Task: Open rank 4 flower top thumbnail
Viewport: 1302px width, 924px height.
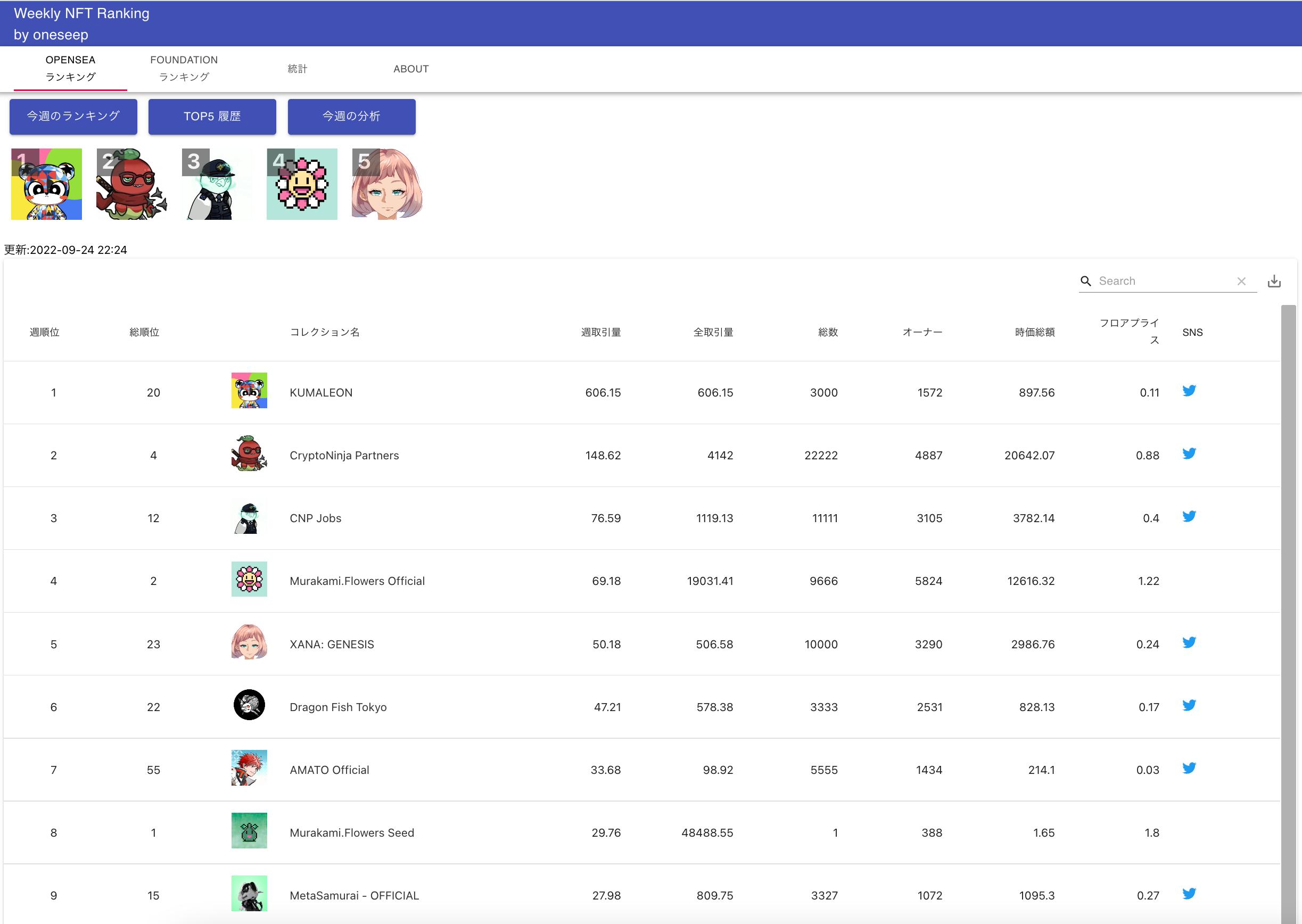Action: point(302,184)
